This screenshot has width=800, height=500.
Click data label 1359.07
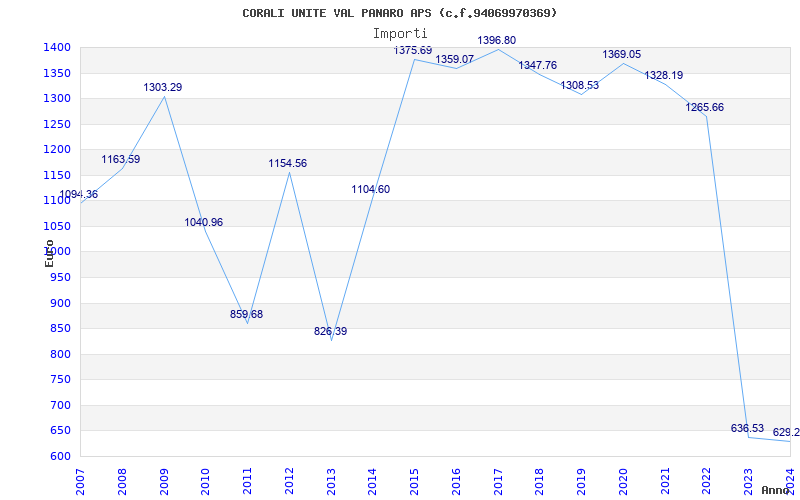click(x=455, y=59)
